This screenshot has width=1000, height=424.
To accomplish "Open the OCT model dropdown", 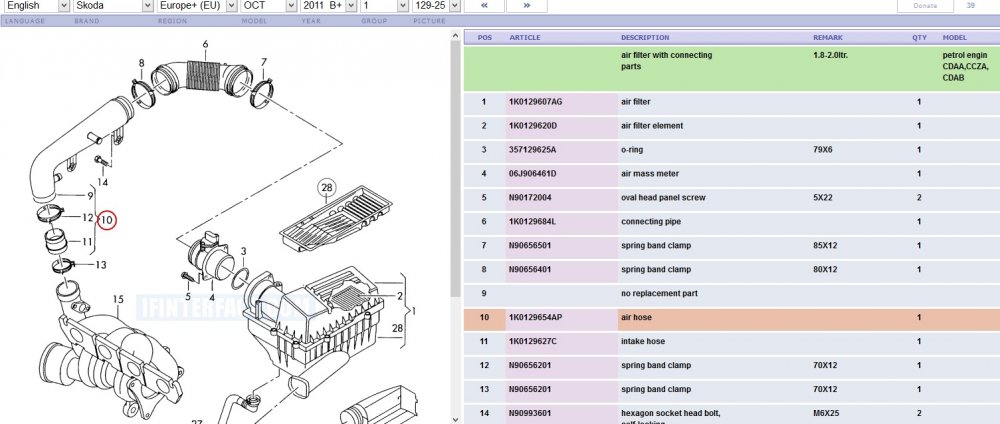I will click(268, 6).
